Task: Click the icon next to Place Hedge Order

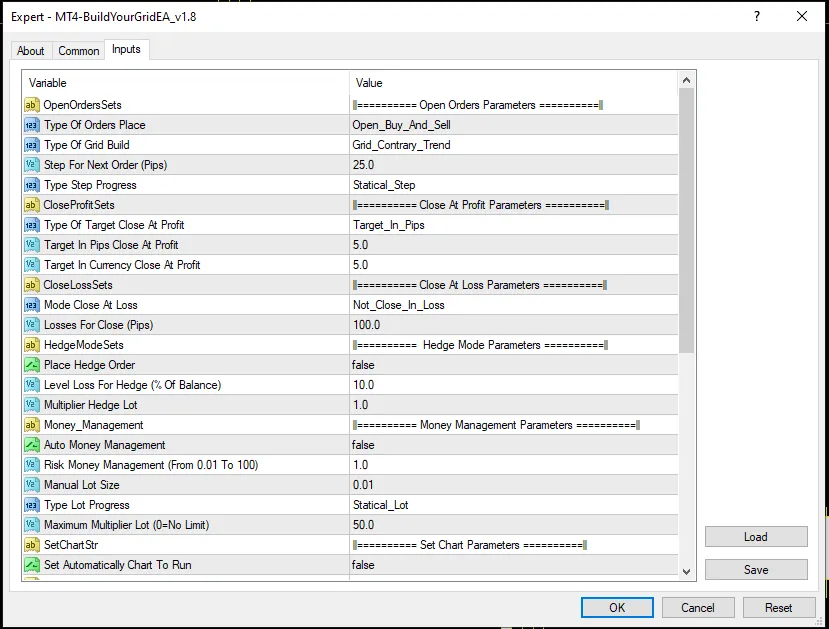Action: tap(31, 365)
